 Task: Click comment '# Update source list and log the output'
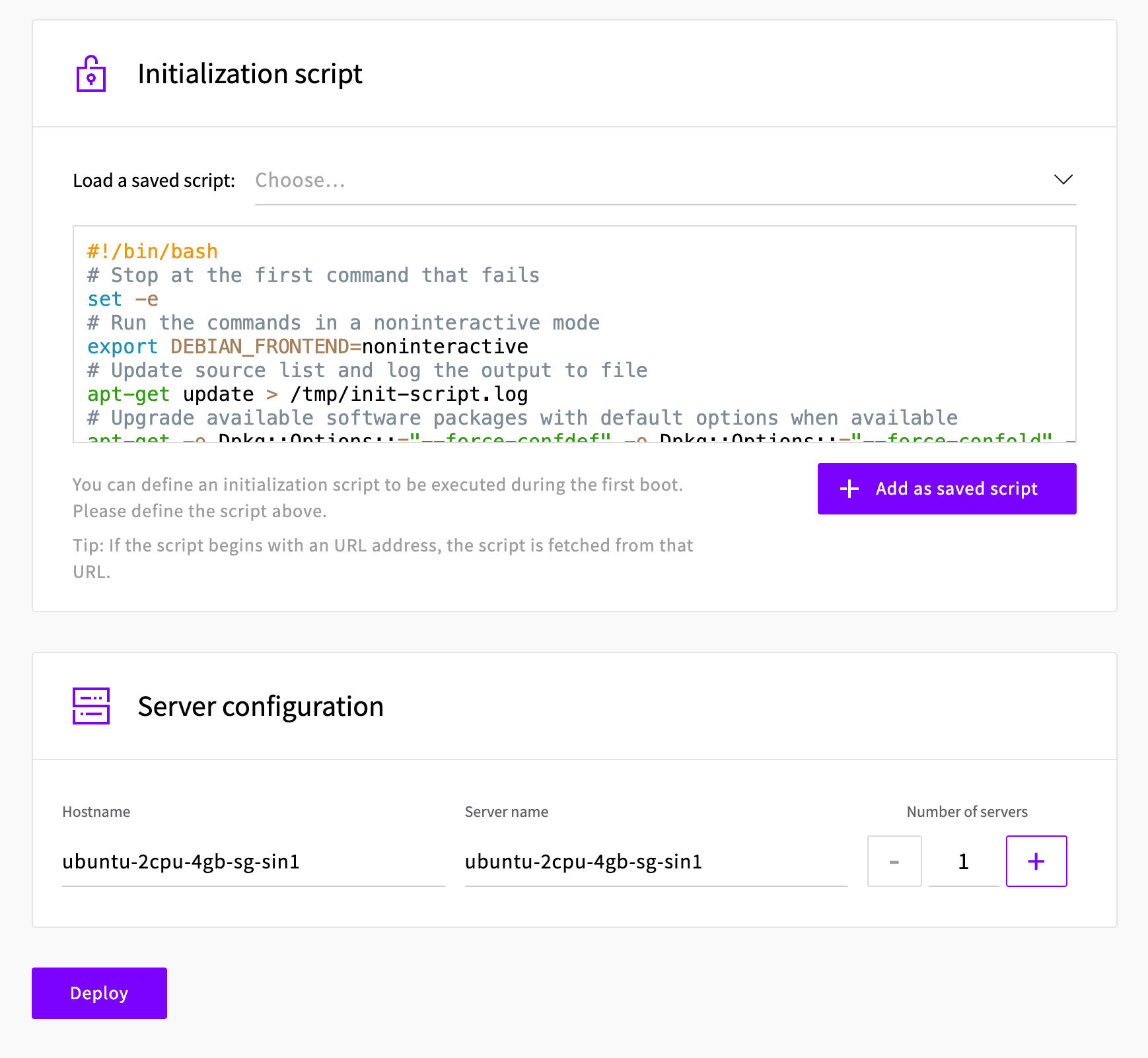point(367,370)
